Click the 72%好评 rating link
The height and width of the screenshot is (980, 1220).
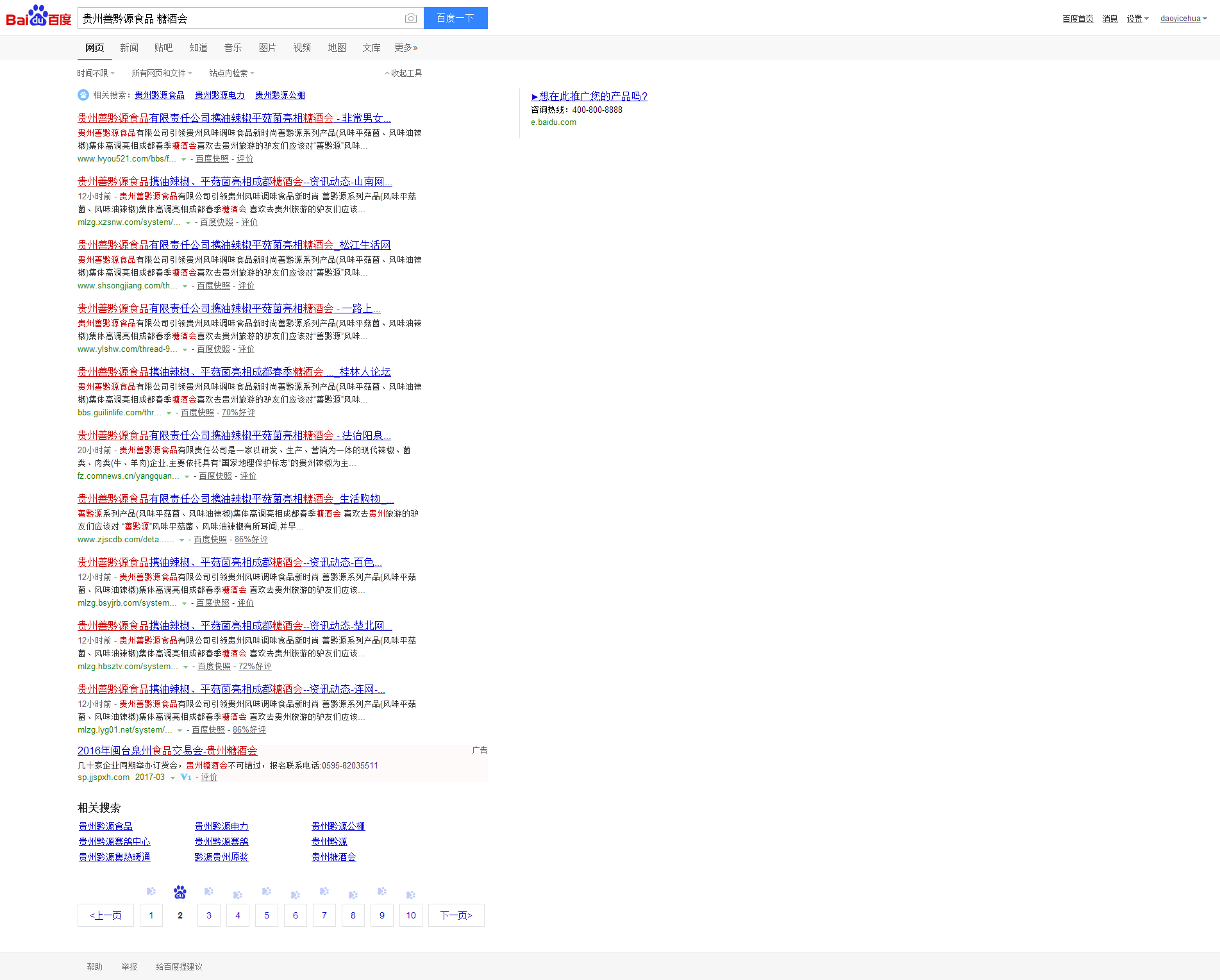255,667
